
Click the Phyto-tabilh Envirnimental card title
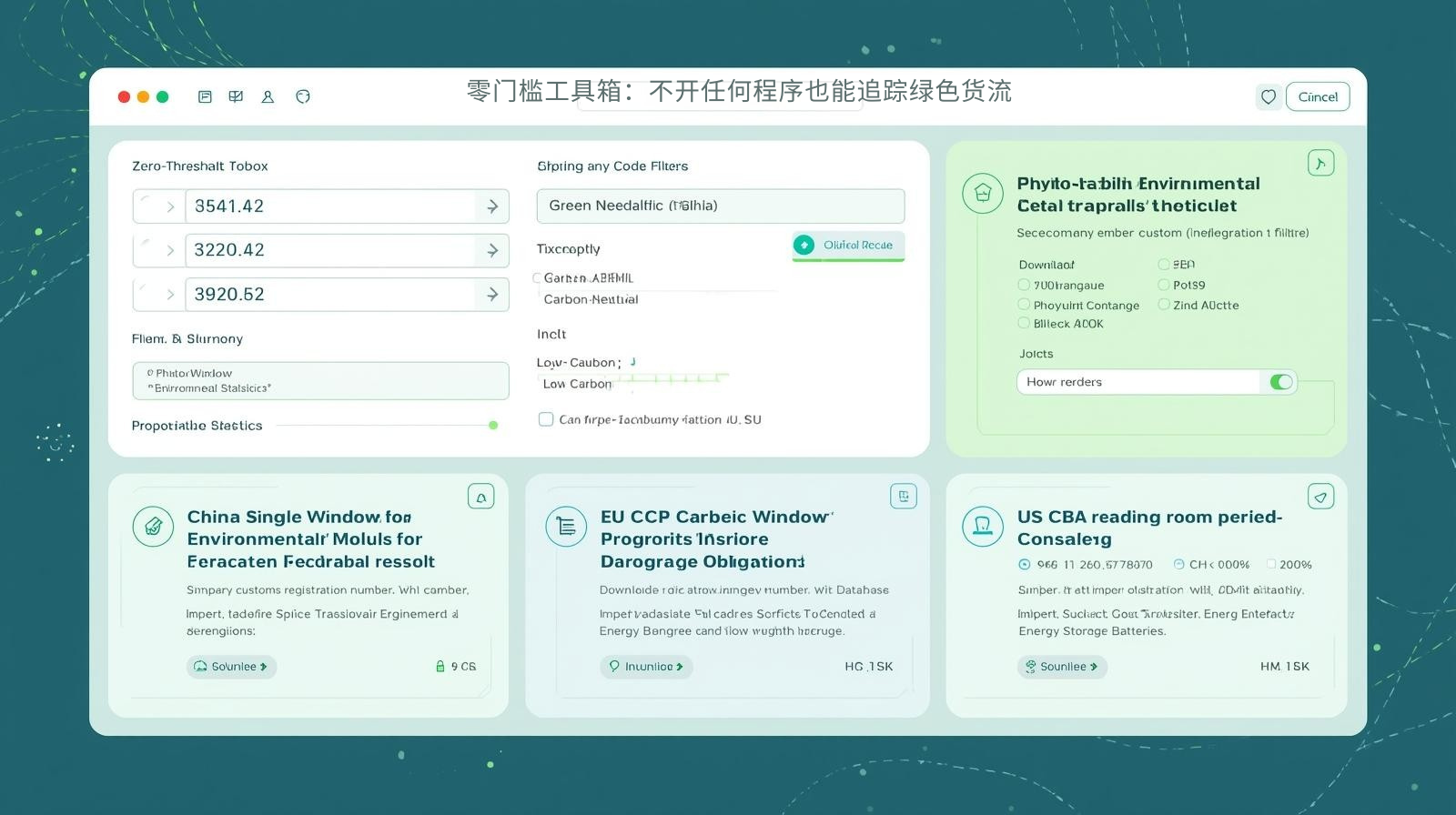click(x=1138, y=195)
